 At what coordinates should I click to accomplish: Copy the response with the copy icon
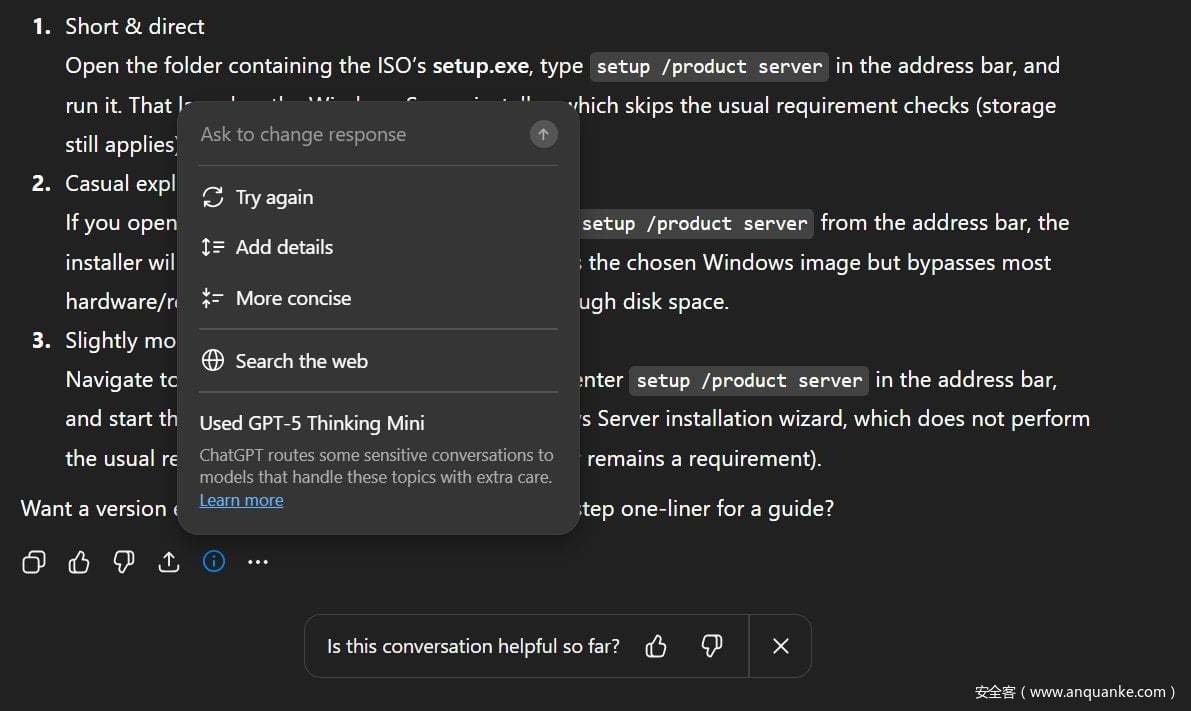click(34, 562)
